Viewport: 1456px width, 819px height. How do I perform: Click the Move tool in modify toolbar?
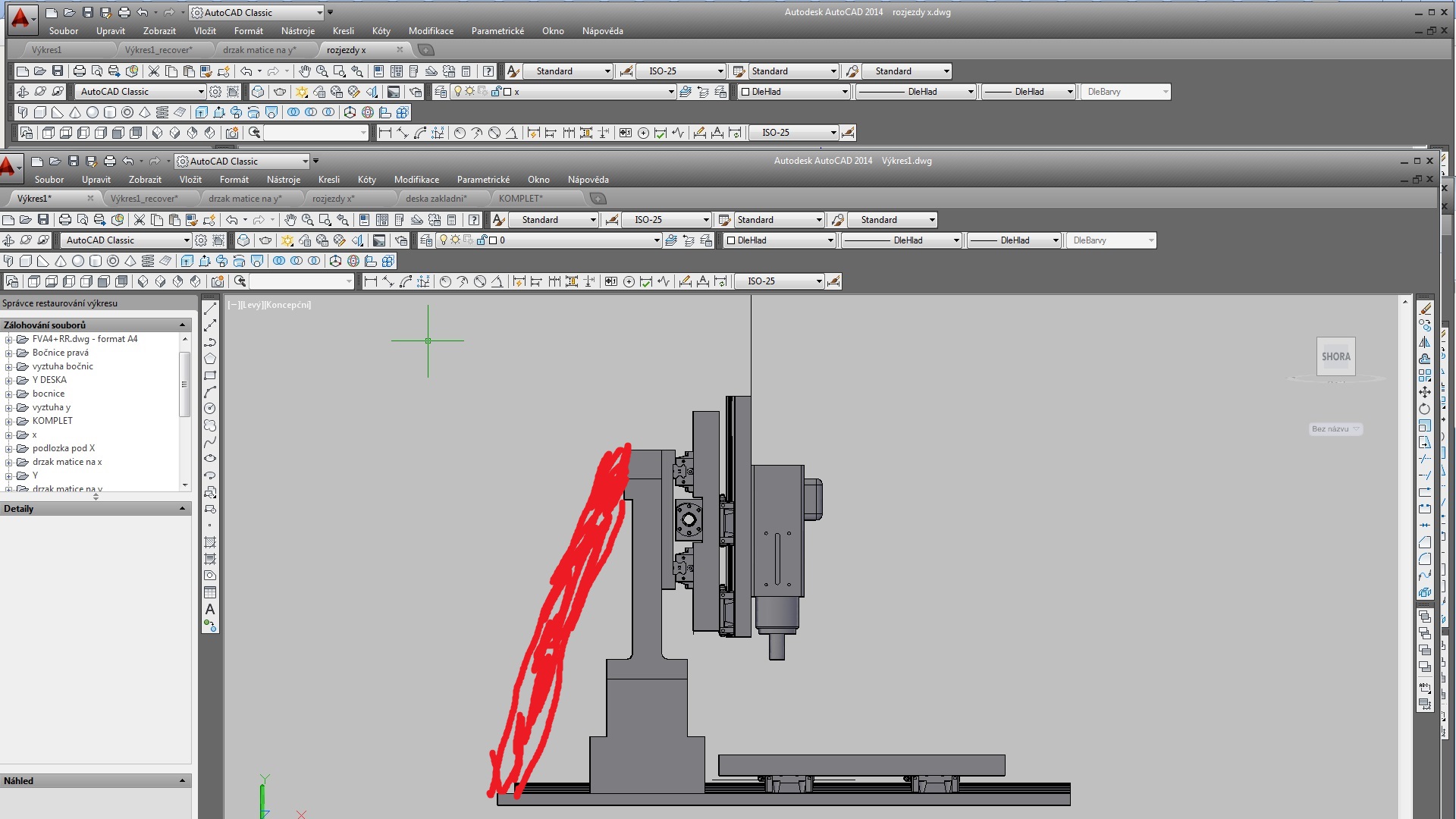[x=1425, y=392]
